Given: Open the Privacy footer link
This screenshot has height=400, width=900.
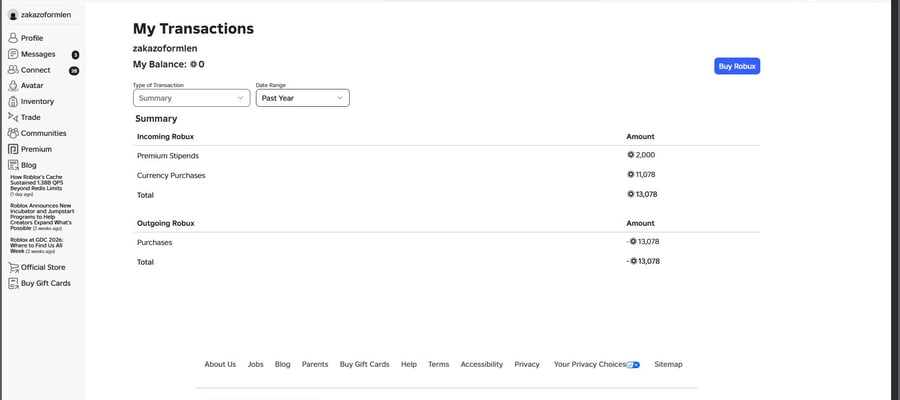Looking at the screenshot, I should 527,364.
